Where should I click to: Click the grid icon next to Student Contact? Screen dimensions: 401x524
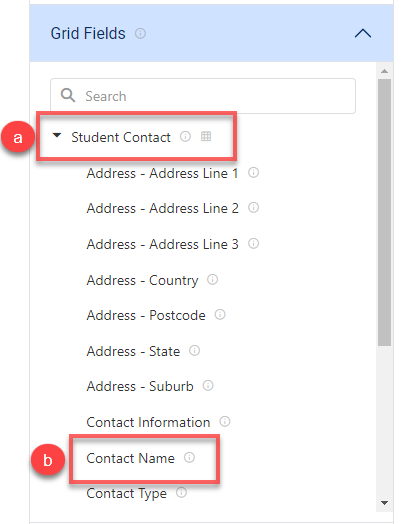point(206,136)
